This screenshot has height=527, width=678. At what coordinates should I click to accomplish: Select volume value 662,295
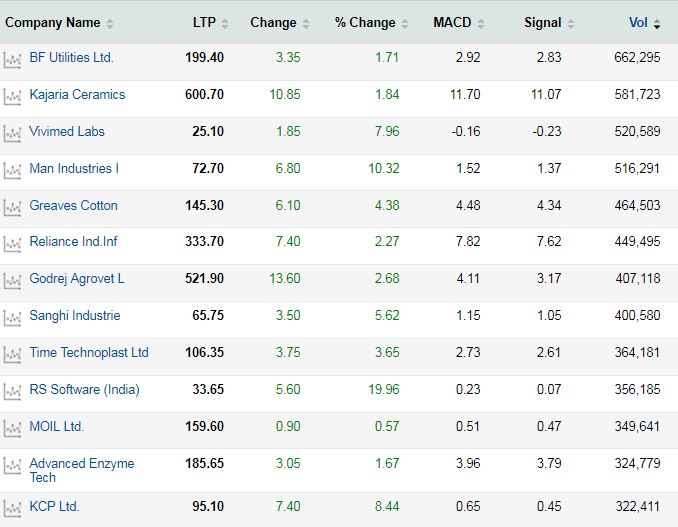tap(637, 57)
